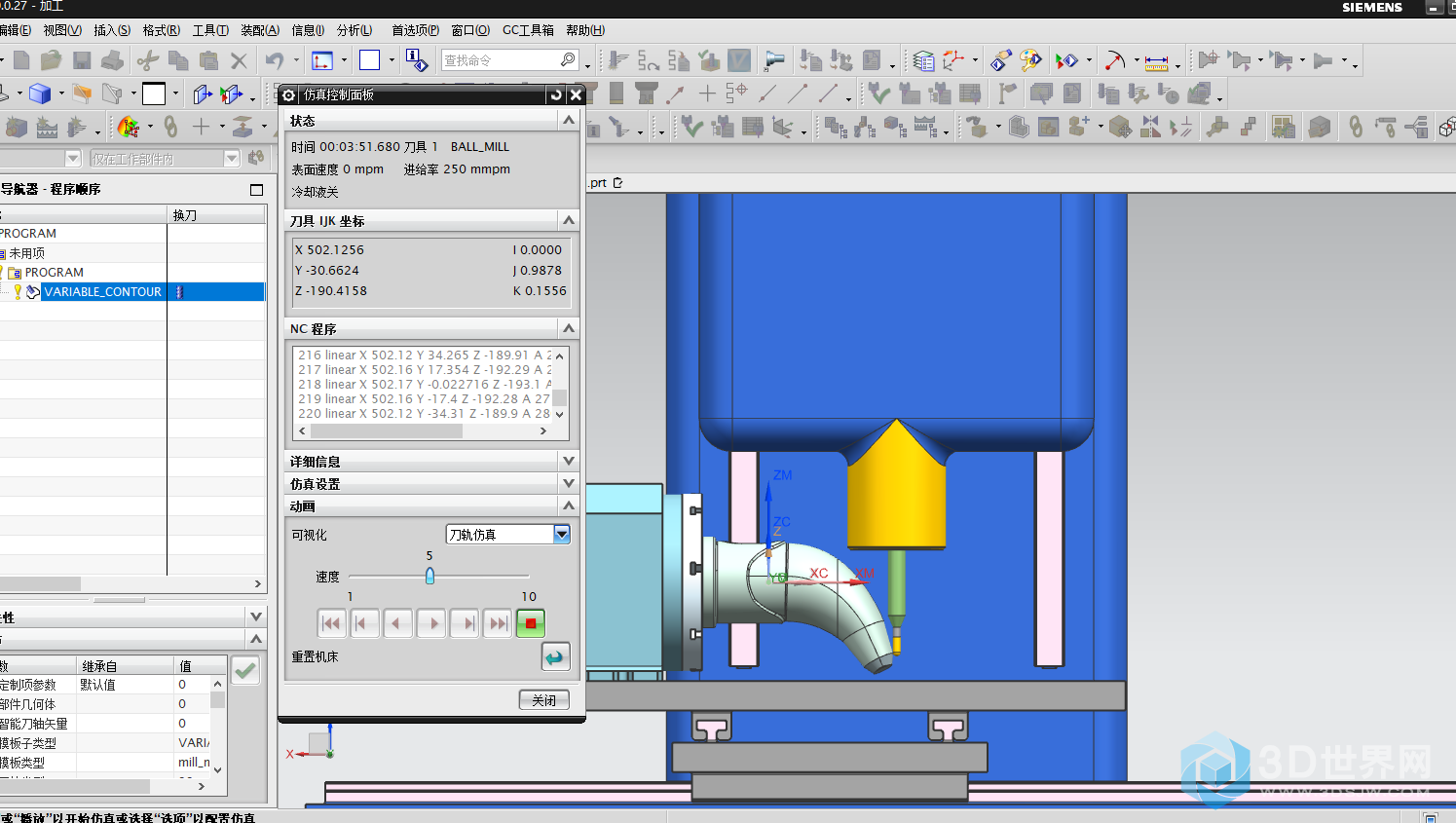Rewind simulation to the start
Image resolution: width=1456 pixels, height=823 pixels.
point(331,623)
